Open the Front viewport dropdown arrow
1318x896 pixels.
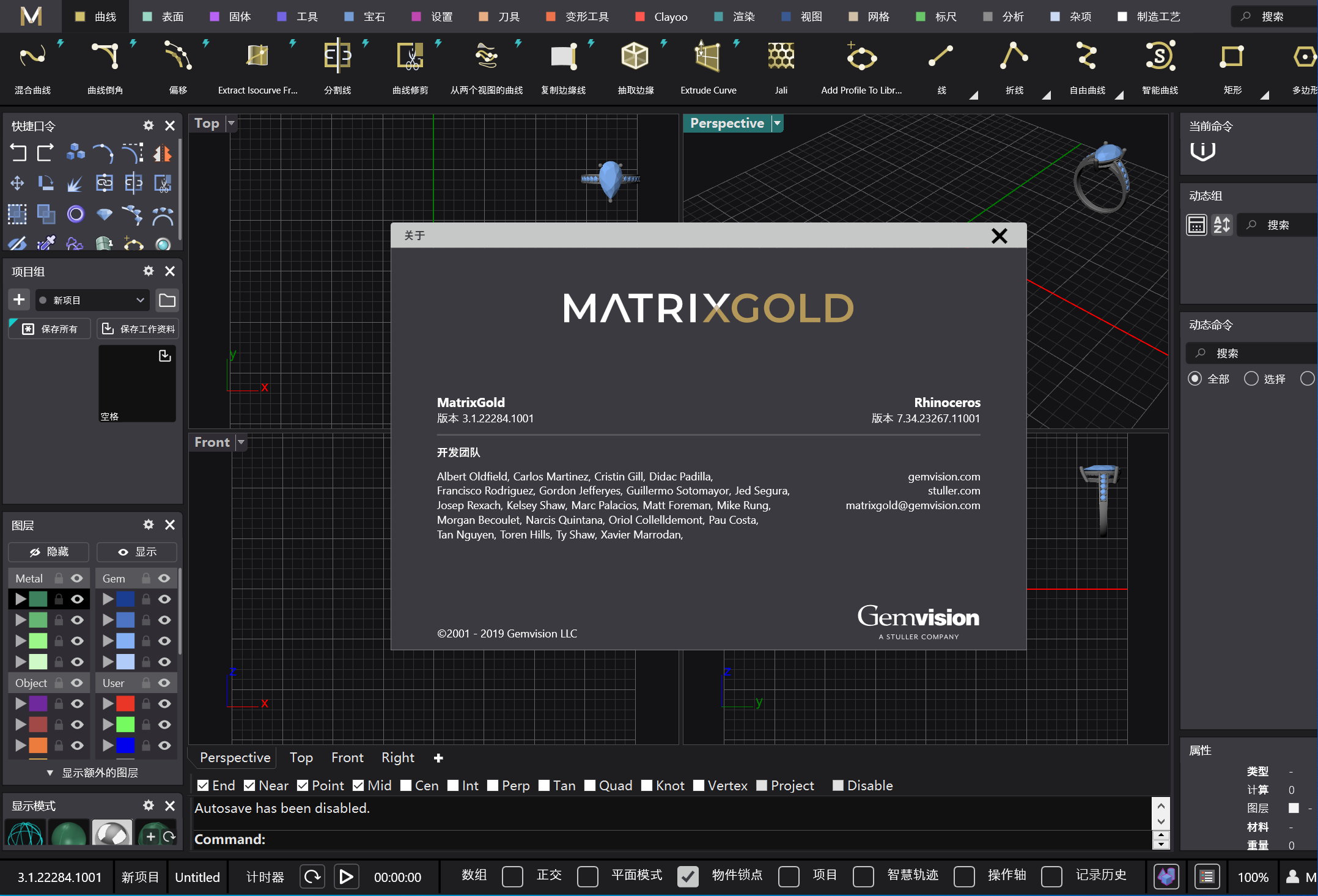(241, 442)
